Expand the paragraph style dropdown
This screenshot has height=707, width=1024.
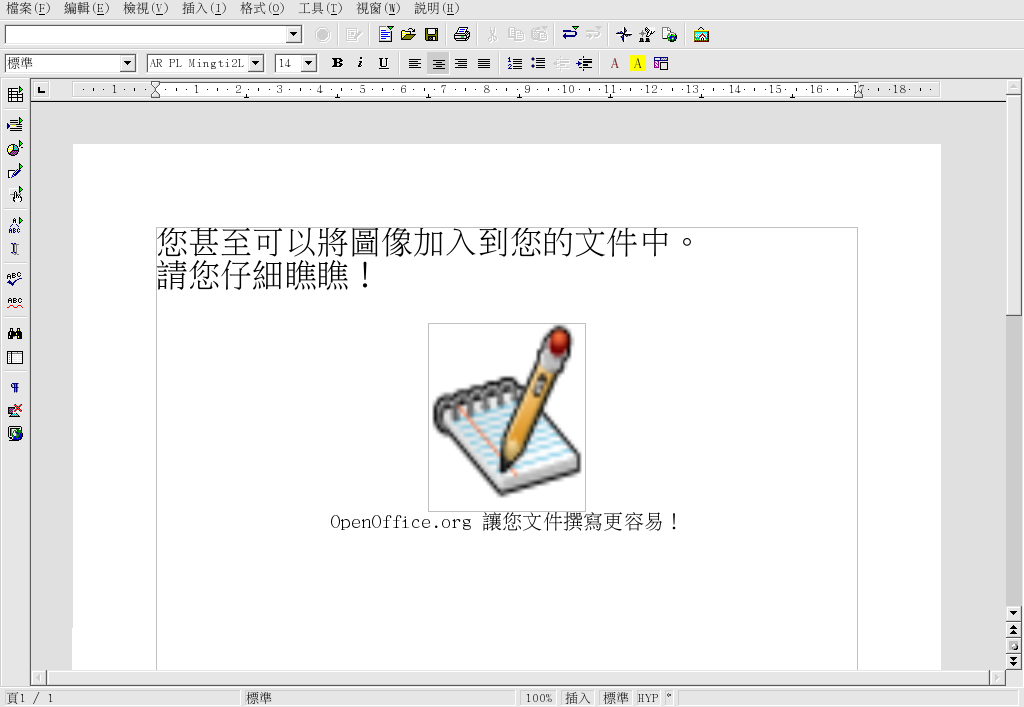pyautogui.click(x=127, y=63)
